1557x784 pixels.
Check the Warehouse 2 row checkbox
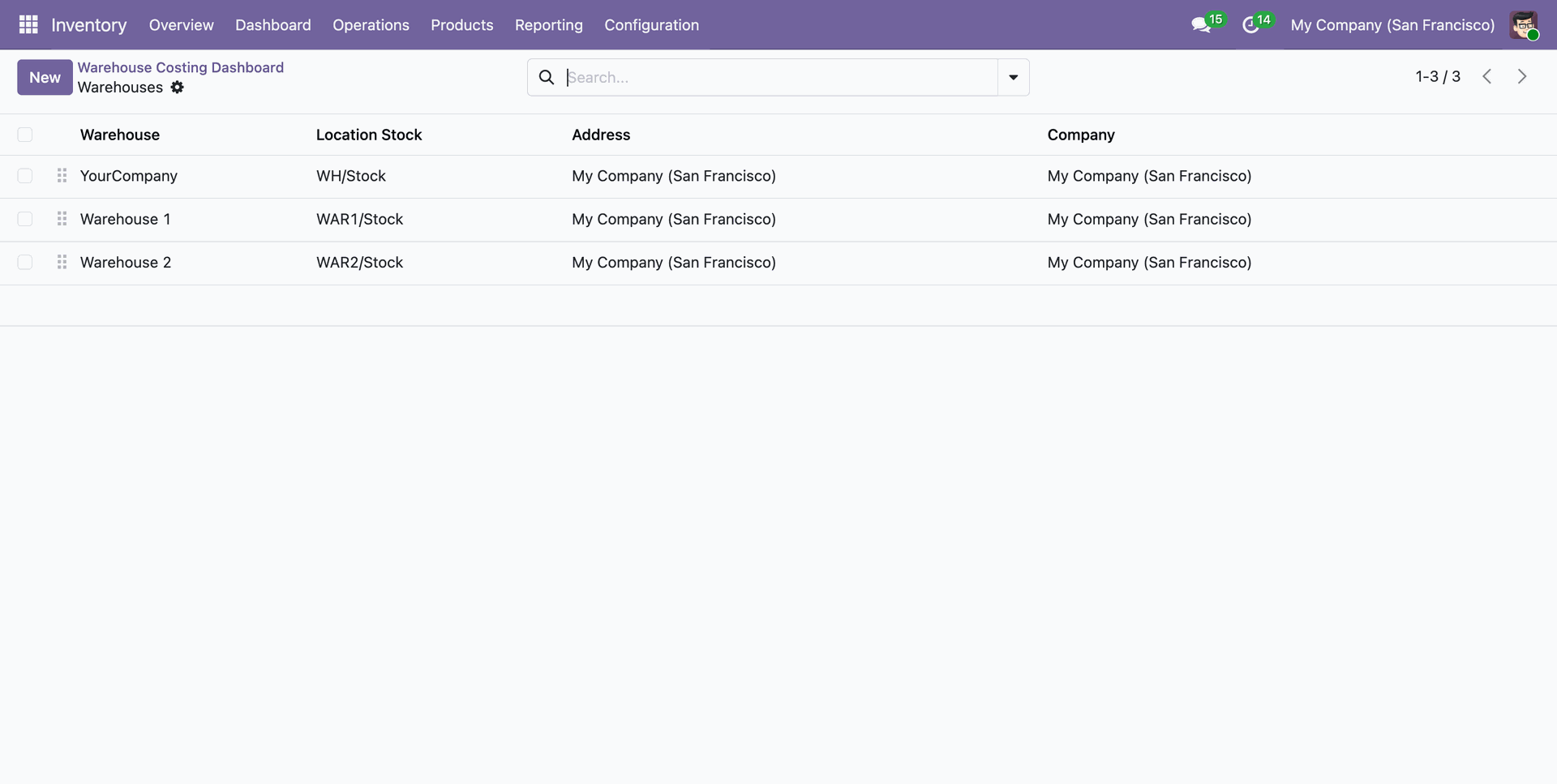[x=25, y=262]
